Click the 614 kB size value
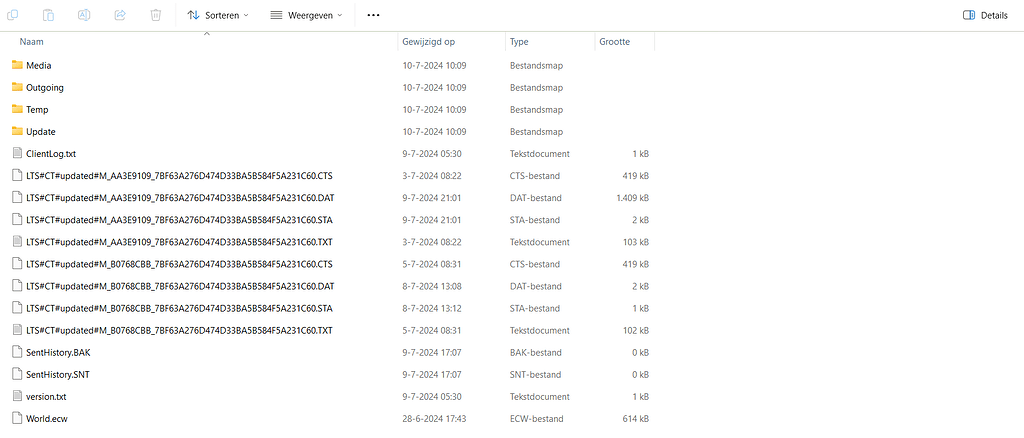This screenshot has width=1024, height=438. pyautogui.click(x=636, y=418)
